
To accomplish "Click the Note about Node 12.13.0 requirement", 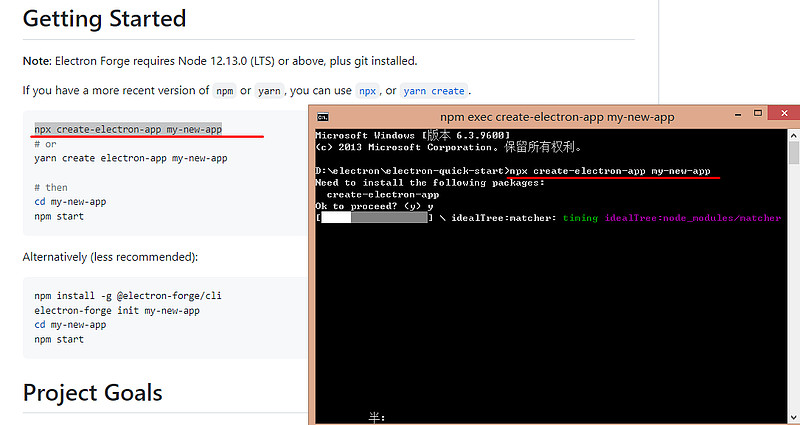I will click(x=220, y=61).
